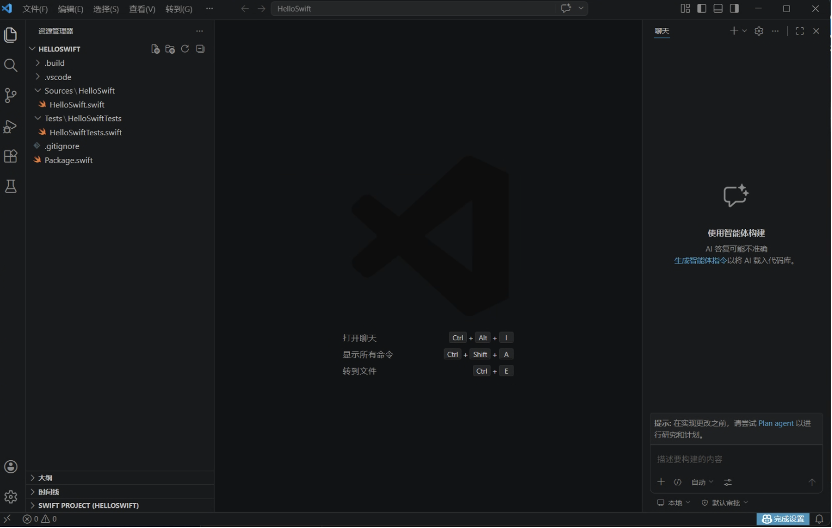This screenshot has width=832, height=528.
Task: Open the Run and Debug view
Action: (11, 126)
